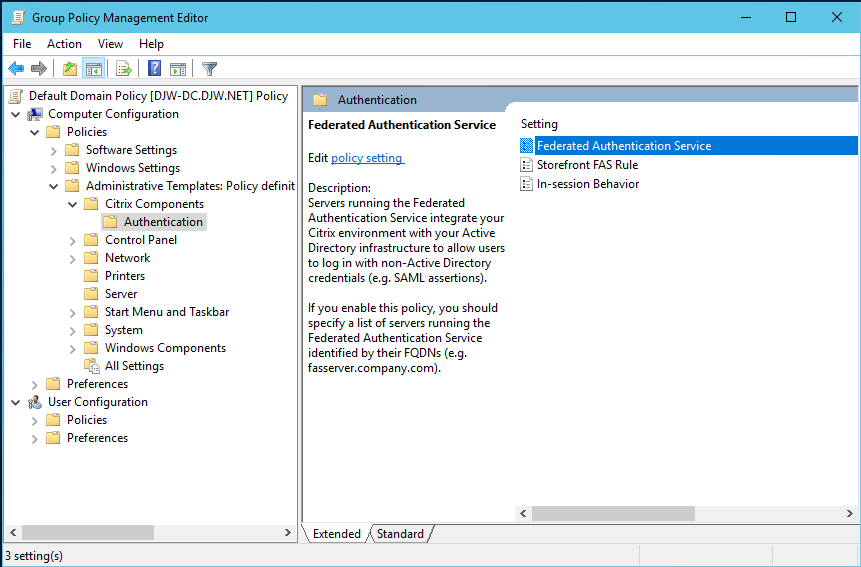Screen dimensions: 861x567
Task: Click the 'policy setting' edit link
Action: point(367,158)
